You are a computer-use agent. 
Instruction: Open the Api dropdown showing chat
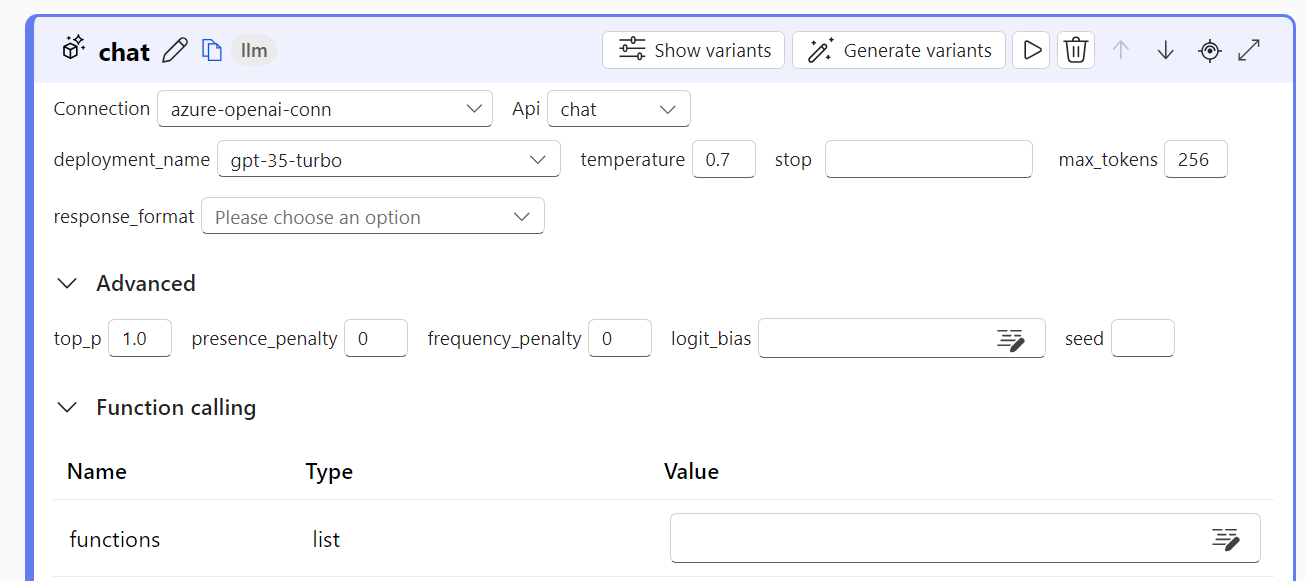click(619, 109)
